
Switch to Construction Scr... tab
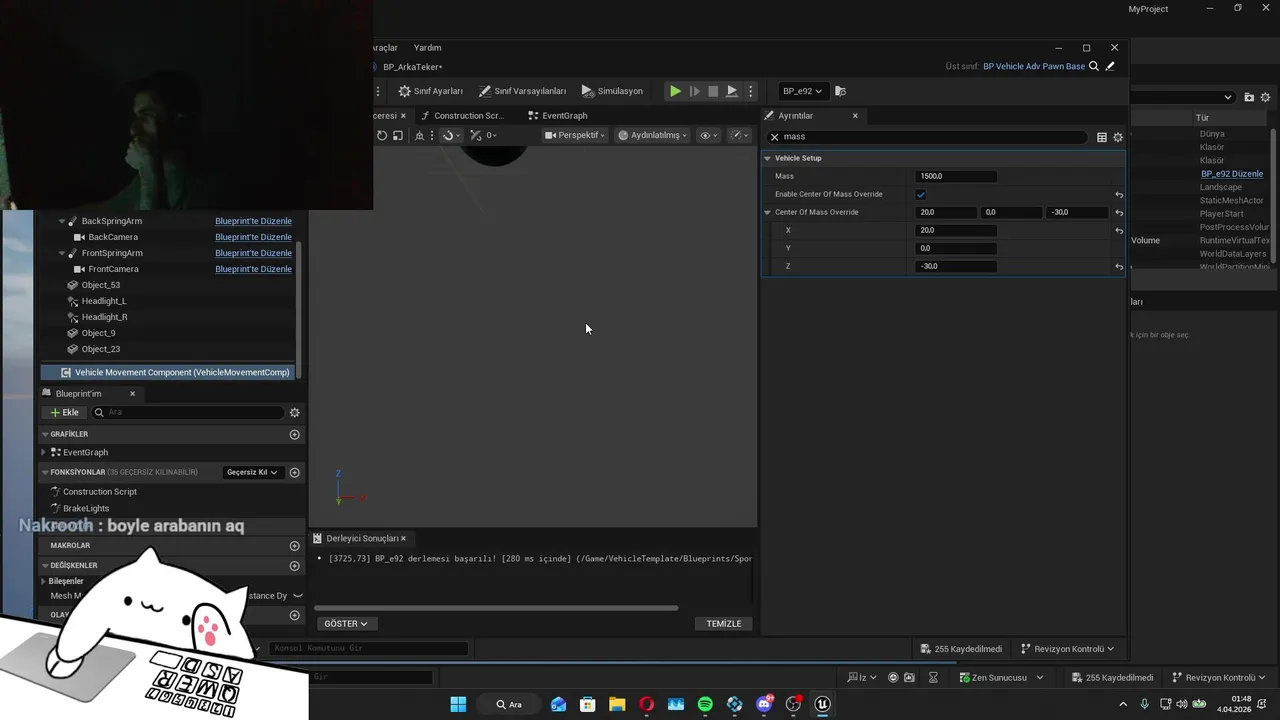click(462, 116)
